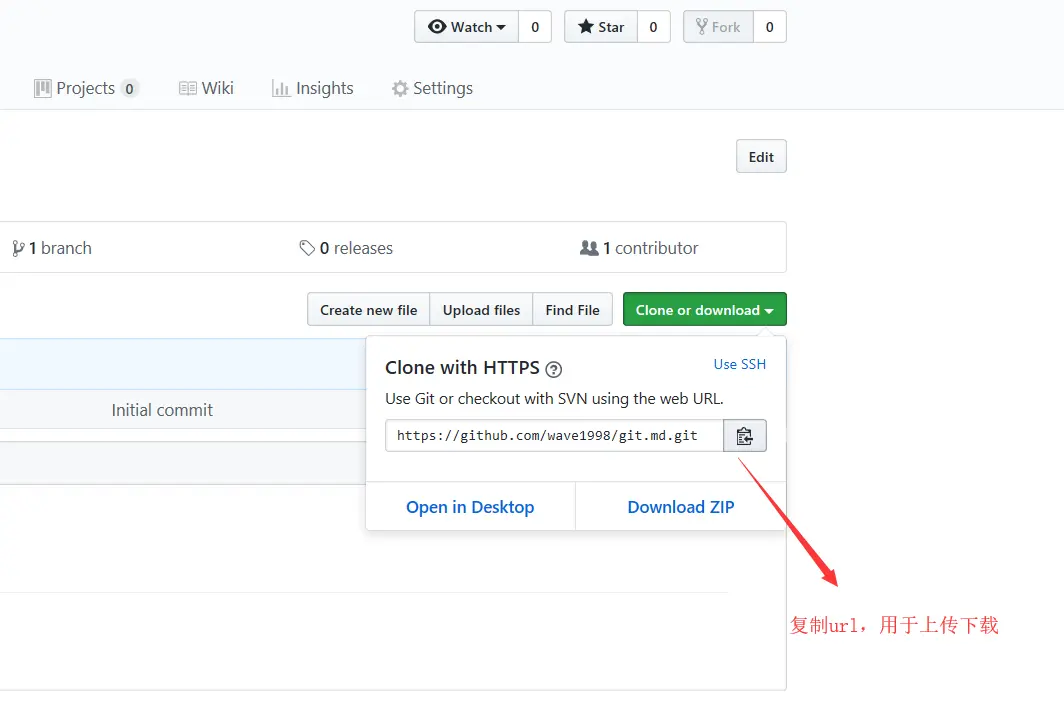This screenshot has height=719, width=1064.
Task: Edit the repository description
Action: coord(761,157)
